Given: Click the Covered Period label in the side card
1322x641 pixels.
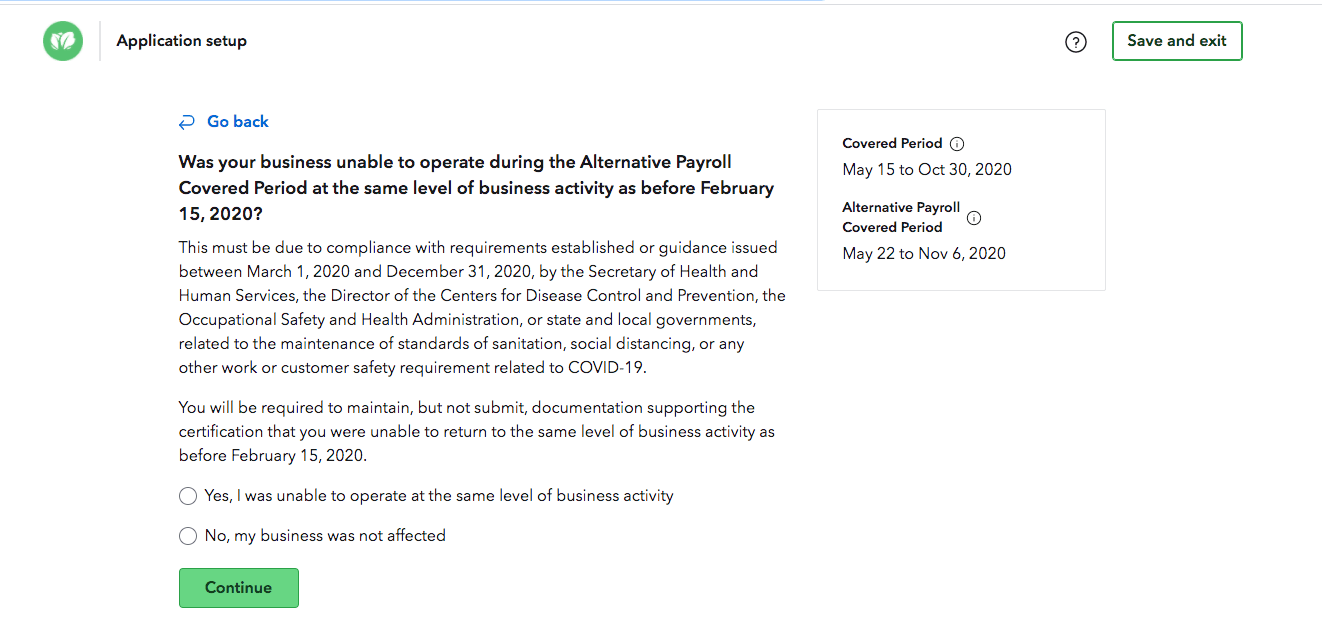Looking at the screenshot, I should [893, 144].
